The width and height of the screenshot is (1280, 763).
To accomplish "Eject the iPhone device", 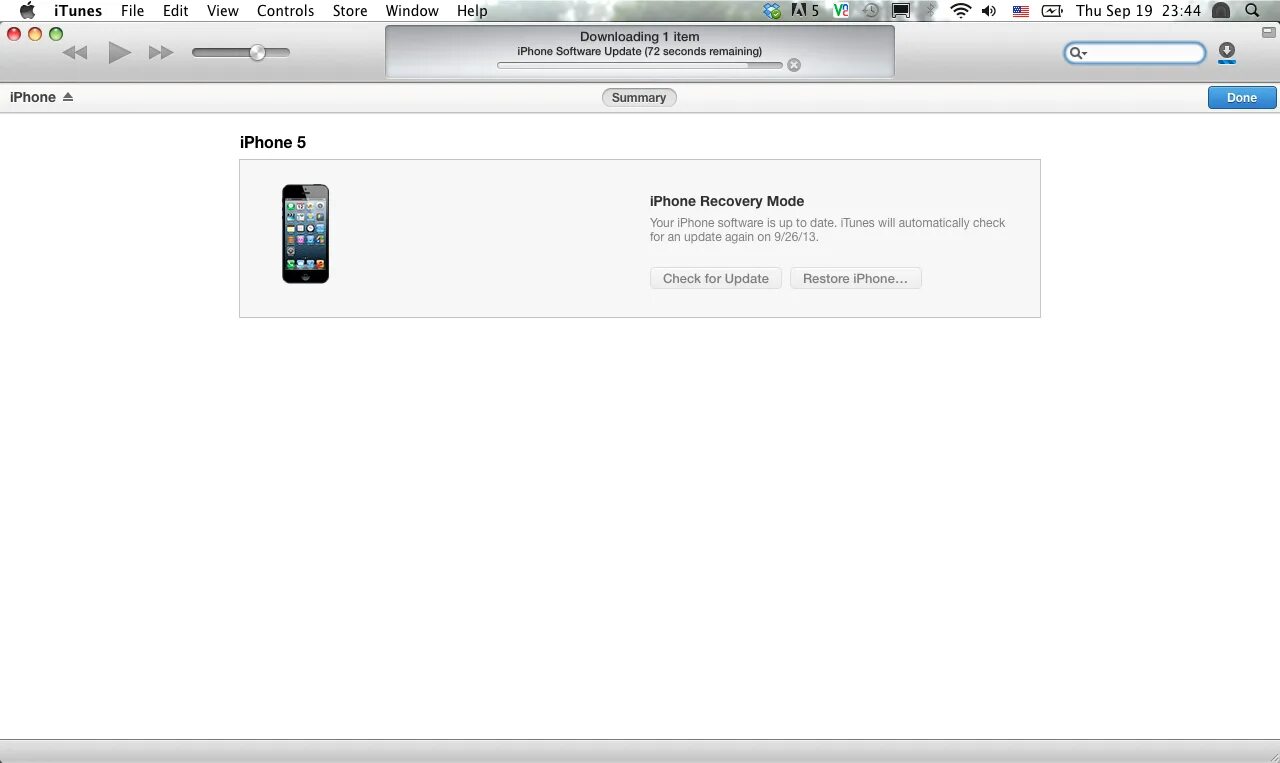I will click(68, 97).
